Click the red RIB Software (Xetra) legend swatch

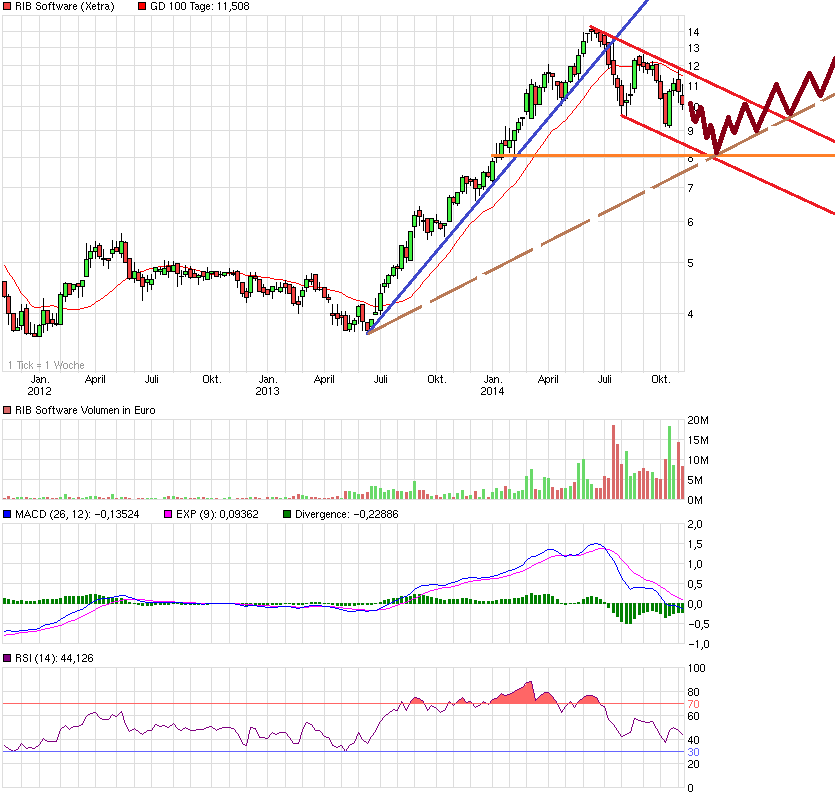pyautogui.click(x=7, y=6)
